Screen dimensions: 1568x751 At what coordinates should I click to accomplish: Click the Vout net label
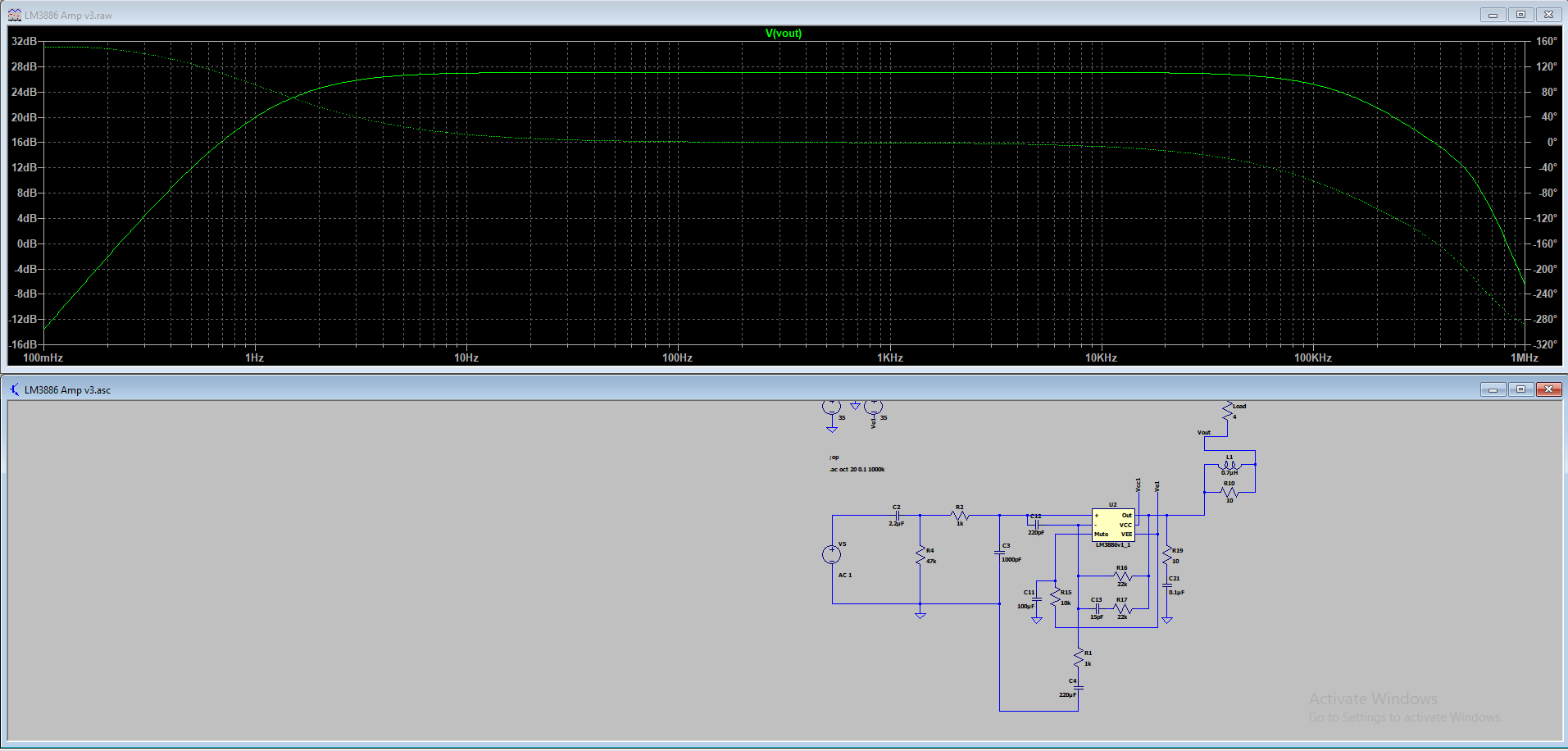click(x=1204, y=432)
